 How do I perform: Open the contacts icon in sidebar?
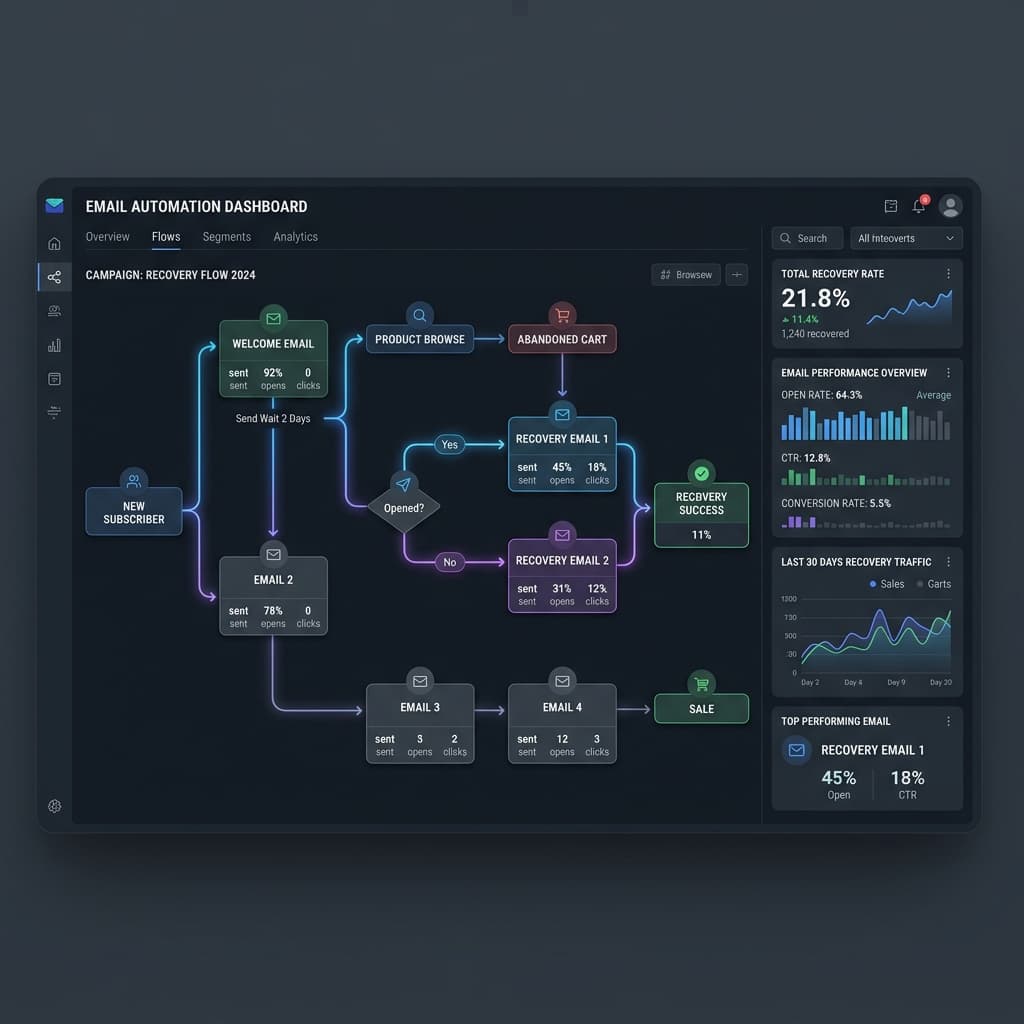pyautogui.click(x=54, y=311)
